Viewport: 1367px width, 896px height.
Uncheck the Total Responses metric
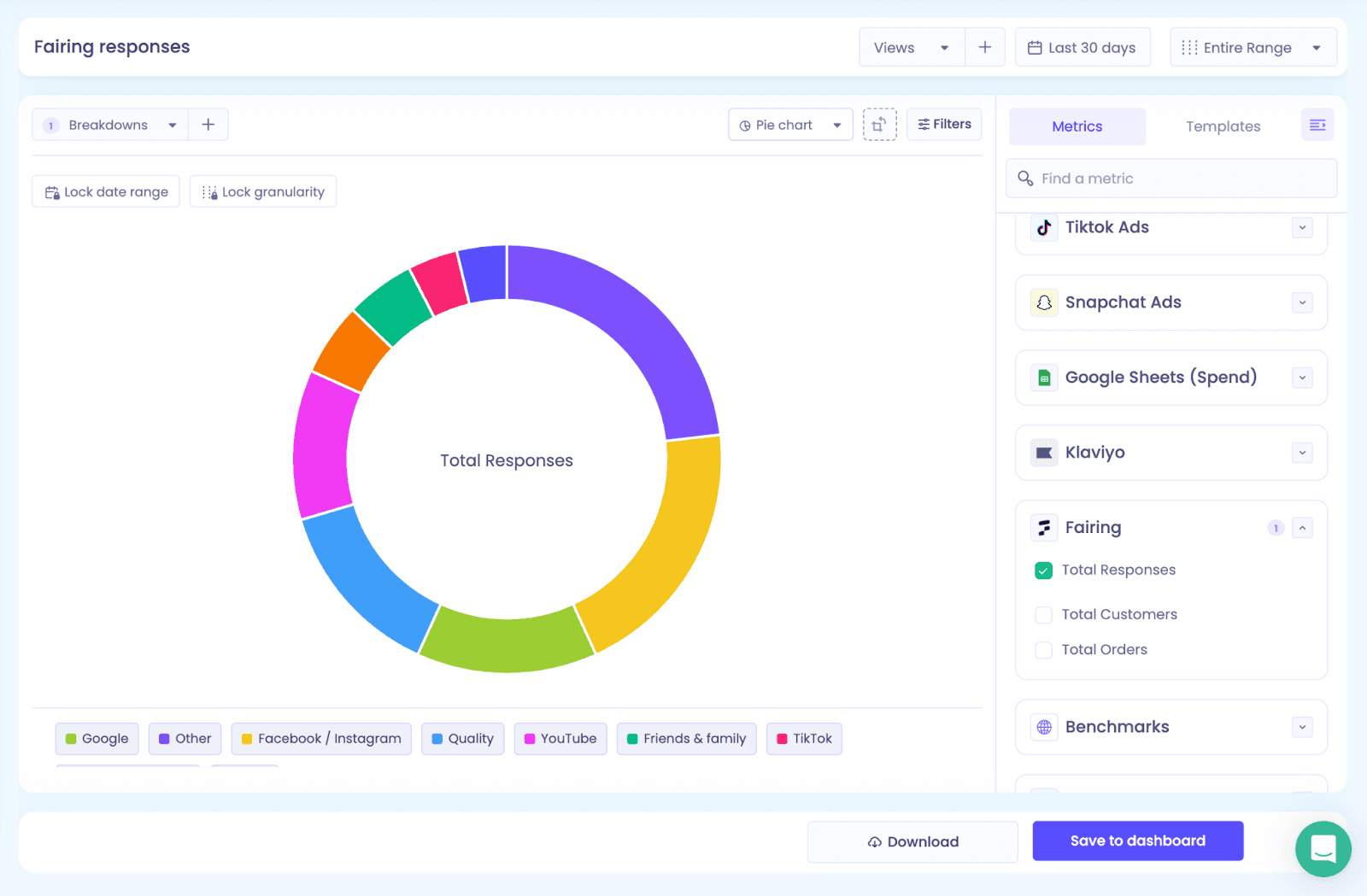1043,571
